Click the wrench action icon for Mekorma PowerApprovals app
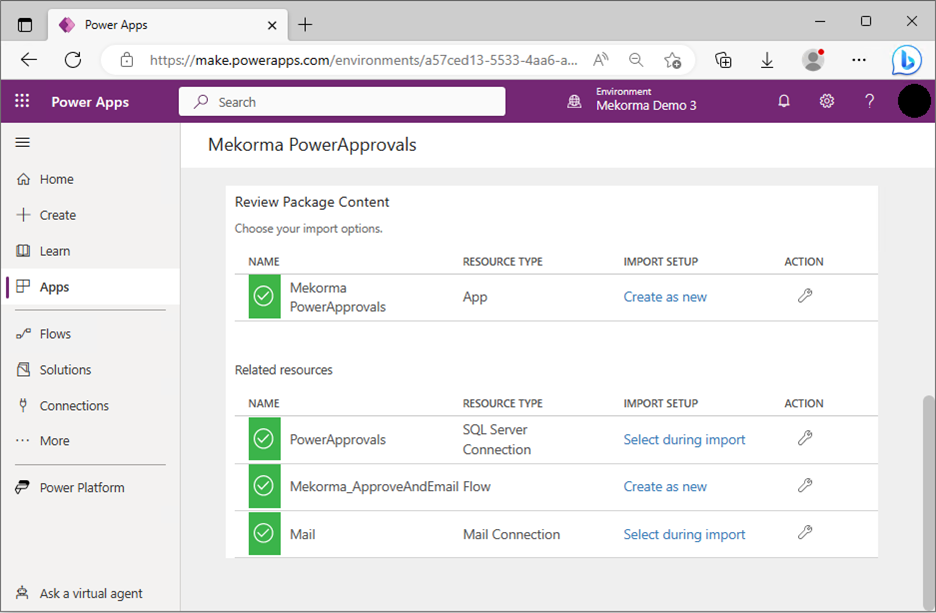936x613 pixels. click(805, 296)
